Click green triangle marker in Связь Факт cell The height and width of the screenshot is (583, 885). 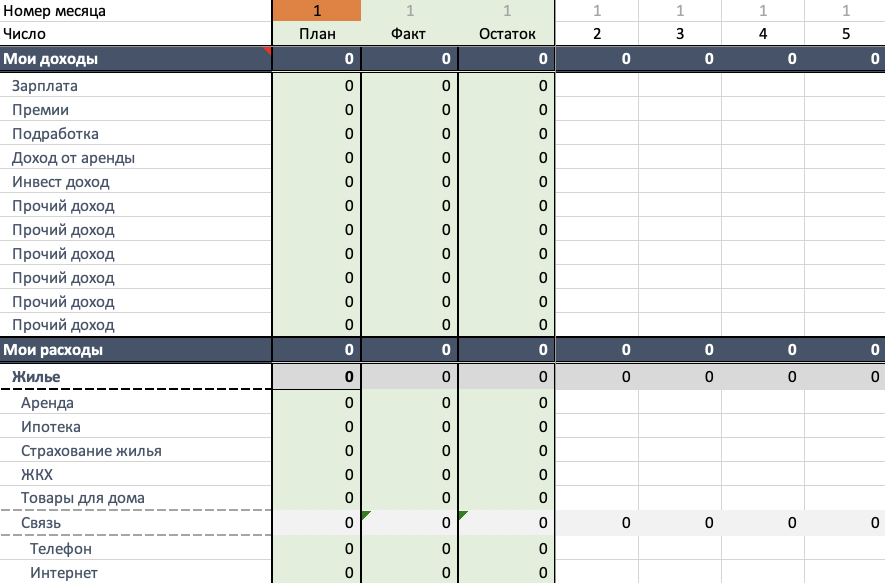tap(366, 515)
